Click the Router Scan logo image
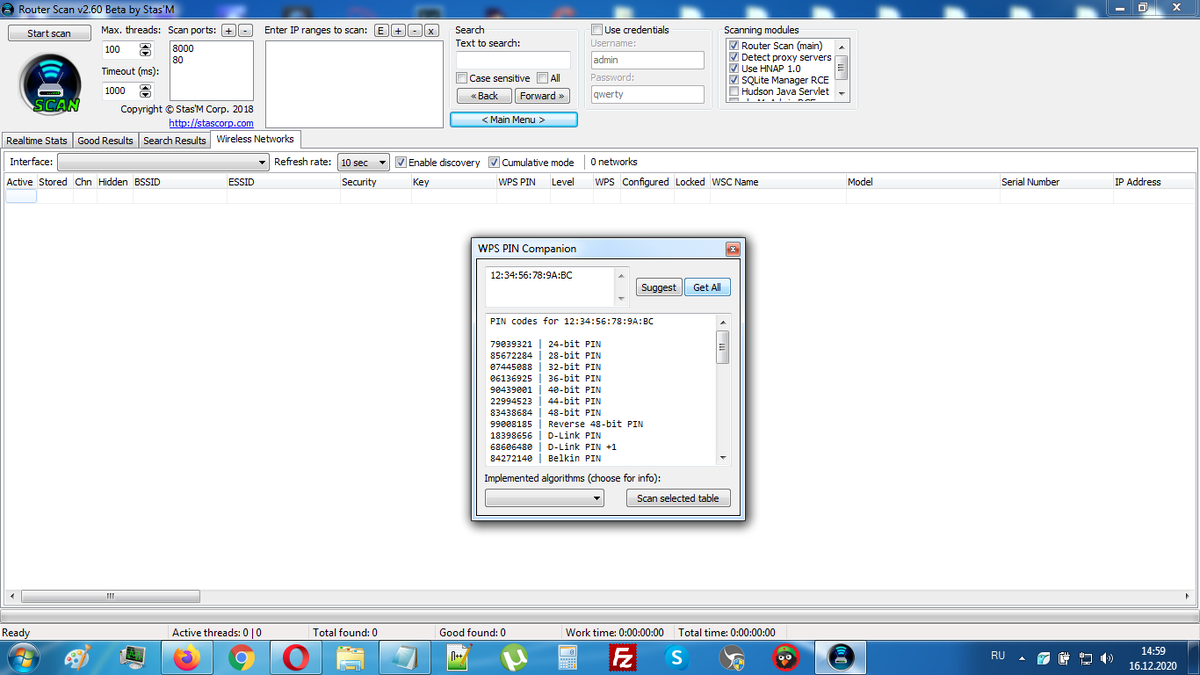 [x=50, y=85]
